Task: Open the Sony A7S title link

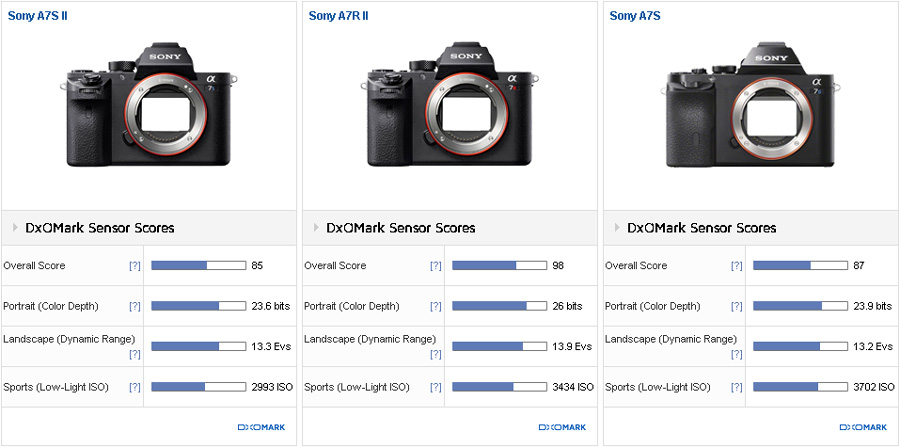Action: coord(635,16)
